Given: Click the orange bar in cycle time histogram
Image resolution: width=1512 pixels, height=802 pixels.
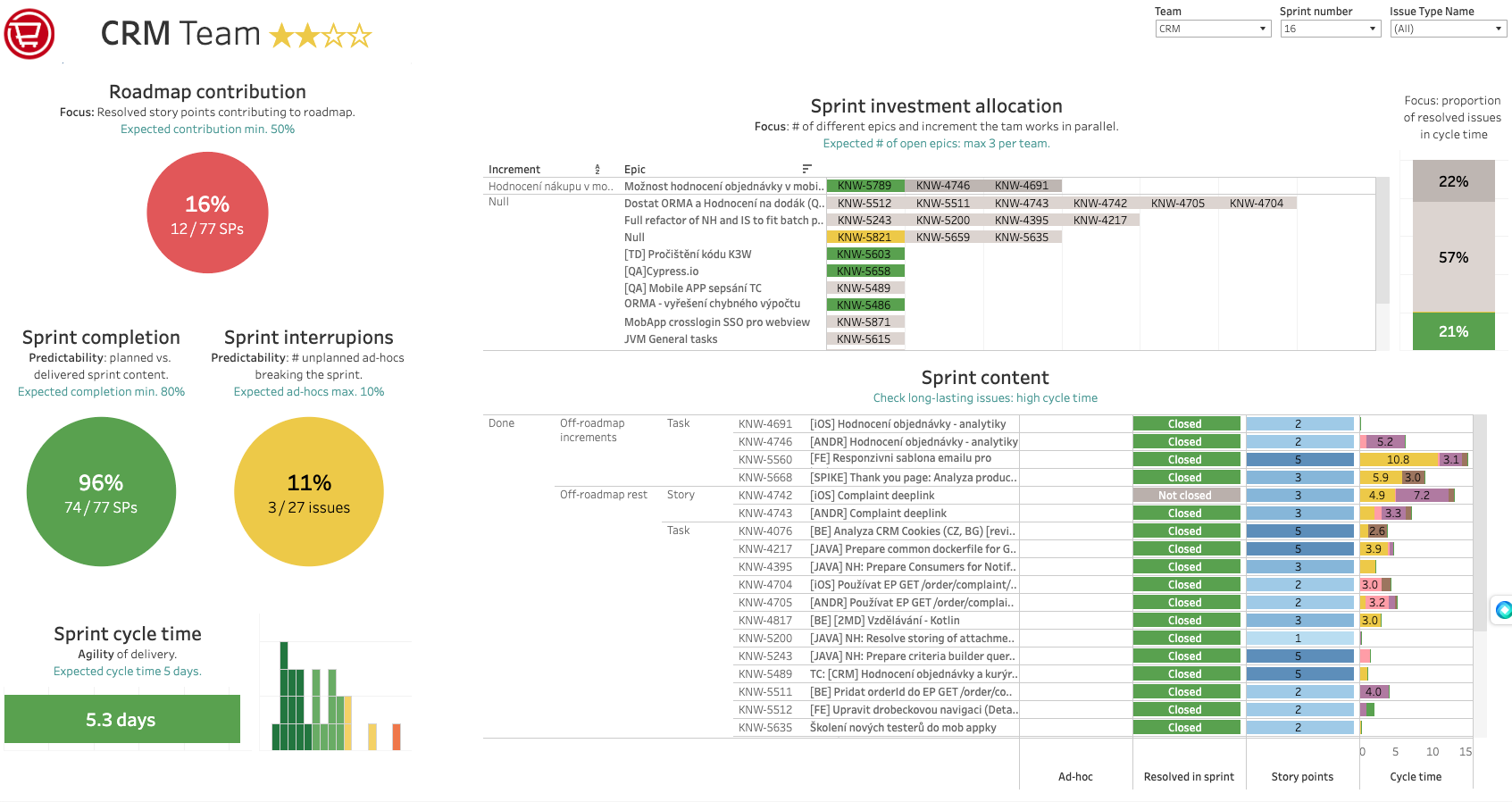Looking at the screenshot, I should point(397,737).
